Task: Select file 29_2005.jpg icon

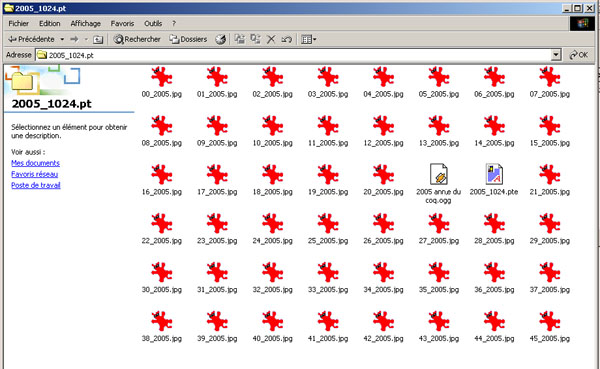Action: tap(550, 223)
